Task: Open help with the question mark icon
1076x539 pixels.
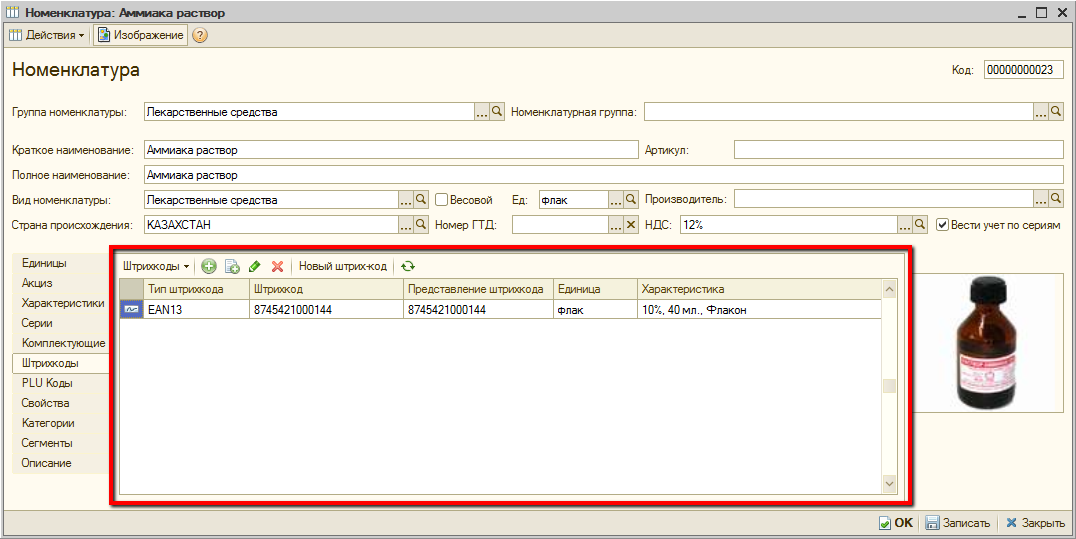Action: pyautogui.click(x=200, y=35)
